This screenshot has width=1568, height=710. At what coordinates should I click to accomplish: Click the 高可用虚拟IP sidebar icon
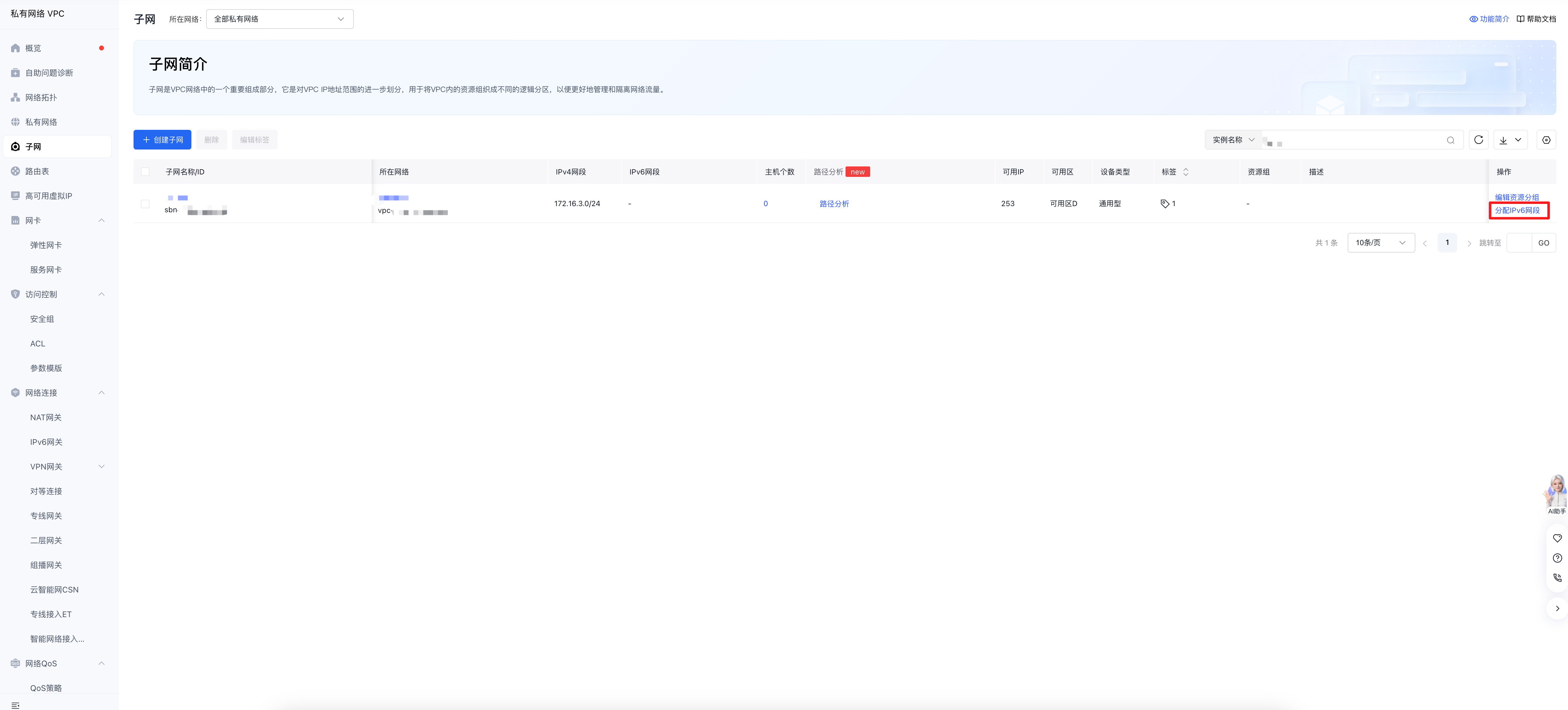[15, 196]
